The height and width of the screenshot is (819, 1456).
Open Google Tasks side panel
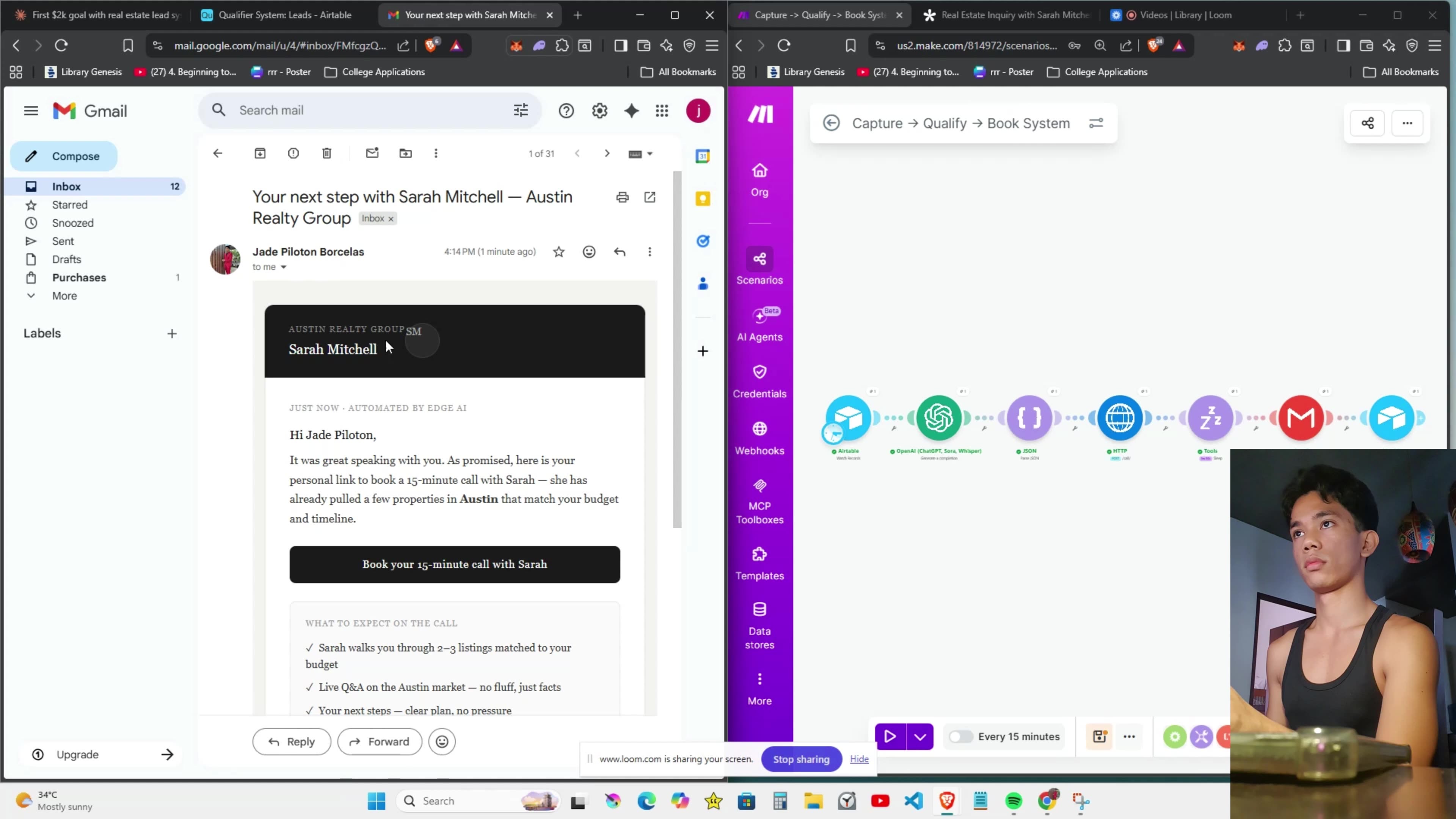(x=703, y=242)
